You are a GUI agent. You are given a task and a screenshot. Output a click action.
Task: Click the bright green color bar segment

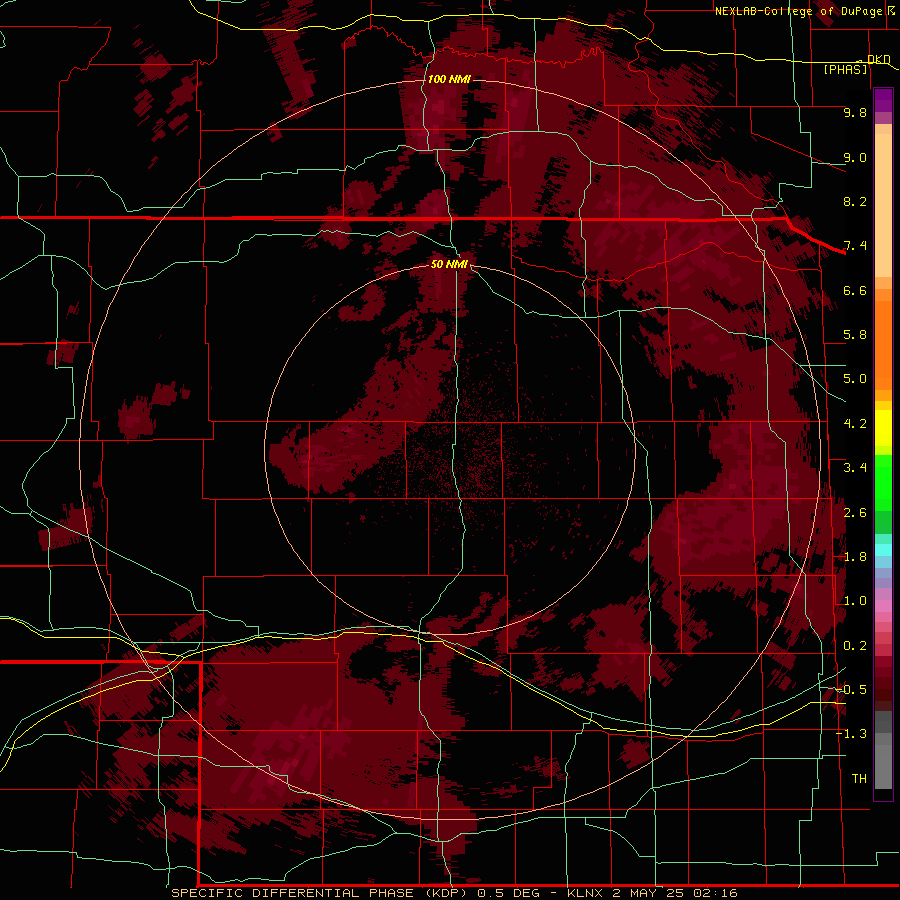(x=883, y=482)
